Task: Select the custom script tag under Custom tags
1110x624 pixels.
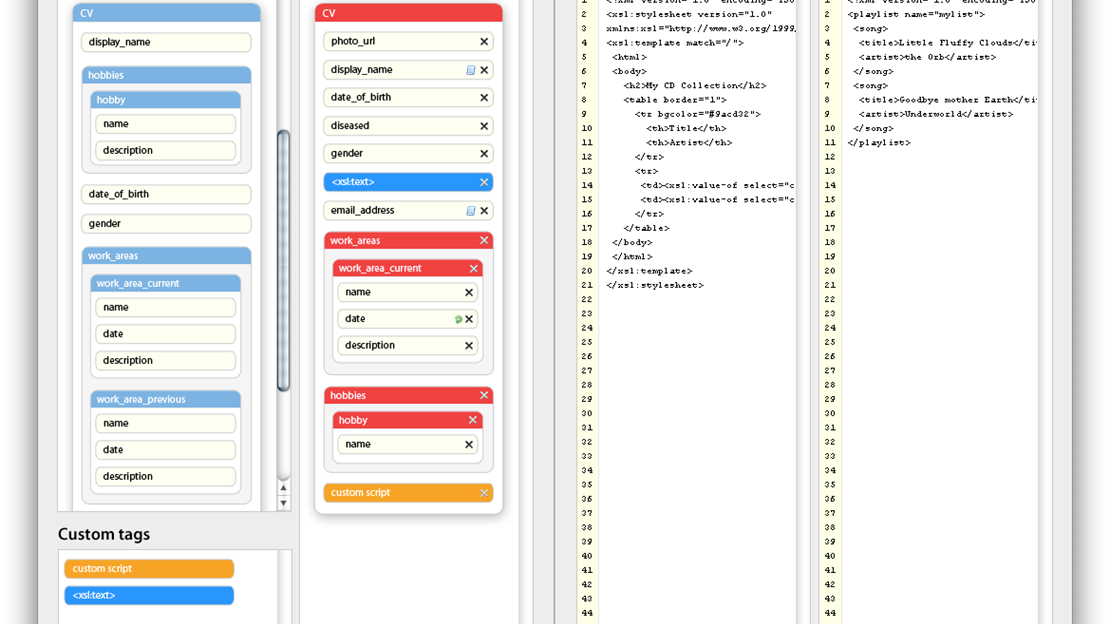Action: point(149,569)
